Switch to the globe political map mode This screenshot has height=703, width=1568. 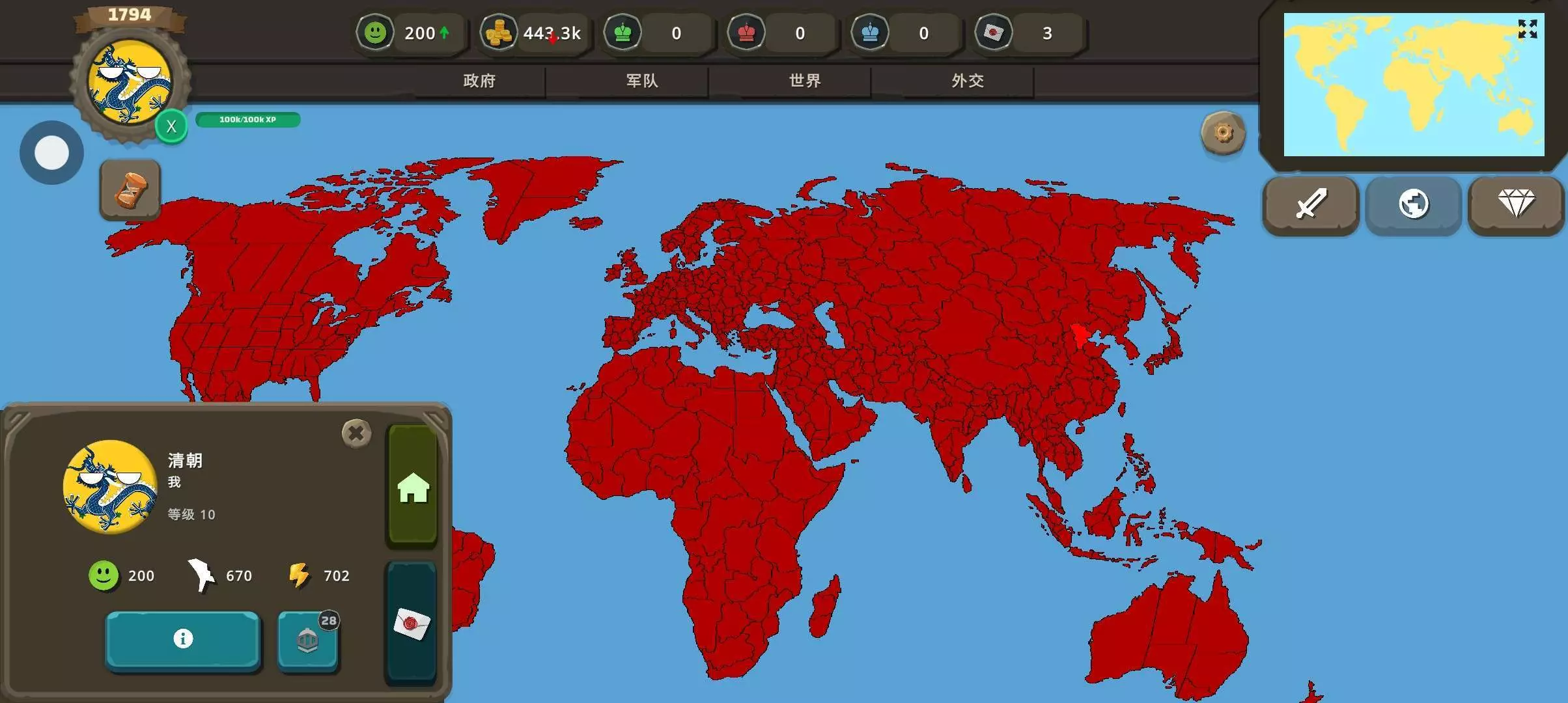coord(1413,204)
